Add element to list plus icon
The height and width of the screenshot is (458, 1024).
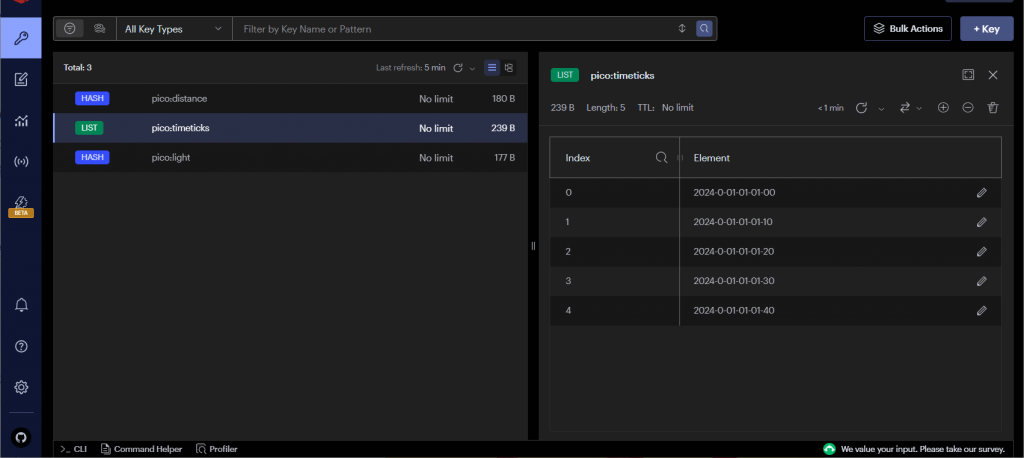coord(943,108)
